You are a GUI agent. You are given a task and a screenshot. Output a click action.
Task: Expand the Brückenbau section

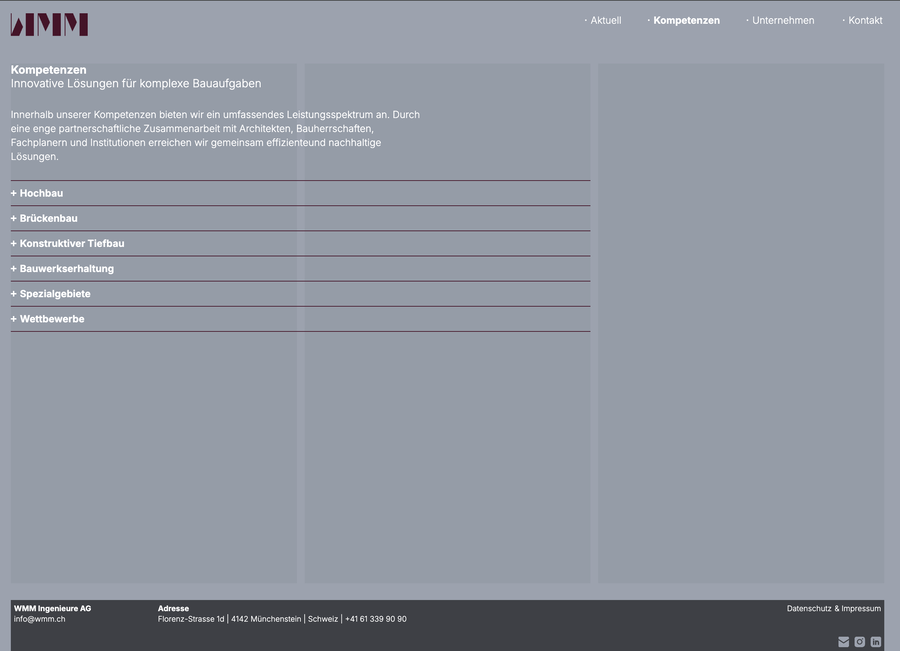(x=48, y=218)
